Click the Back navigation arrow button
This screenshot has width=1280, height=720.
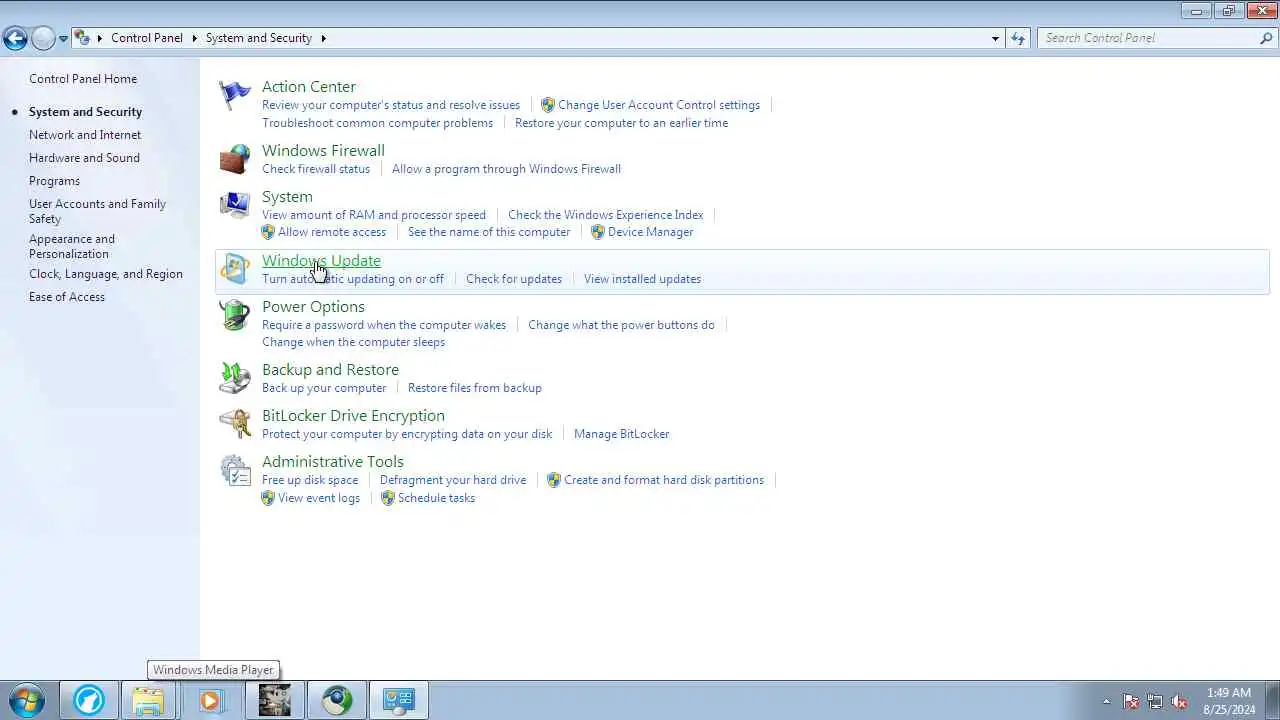(14, 38)
